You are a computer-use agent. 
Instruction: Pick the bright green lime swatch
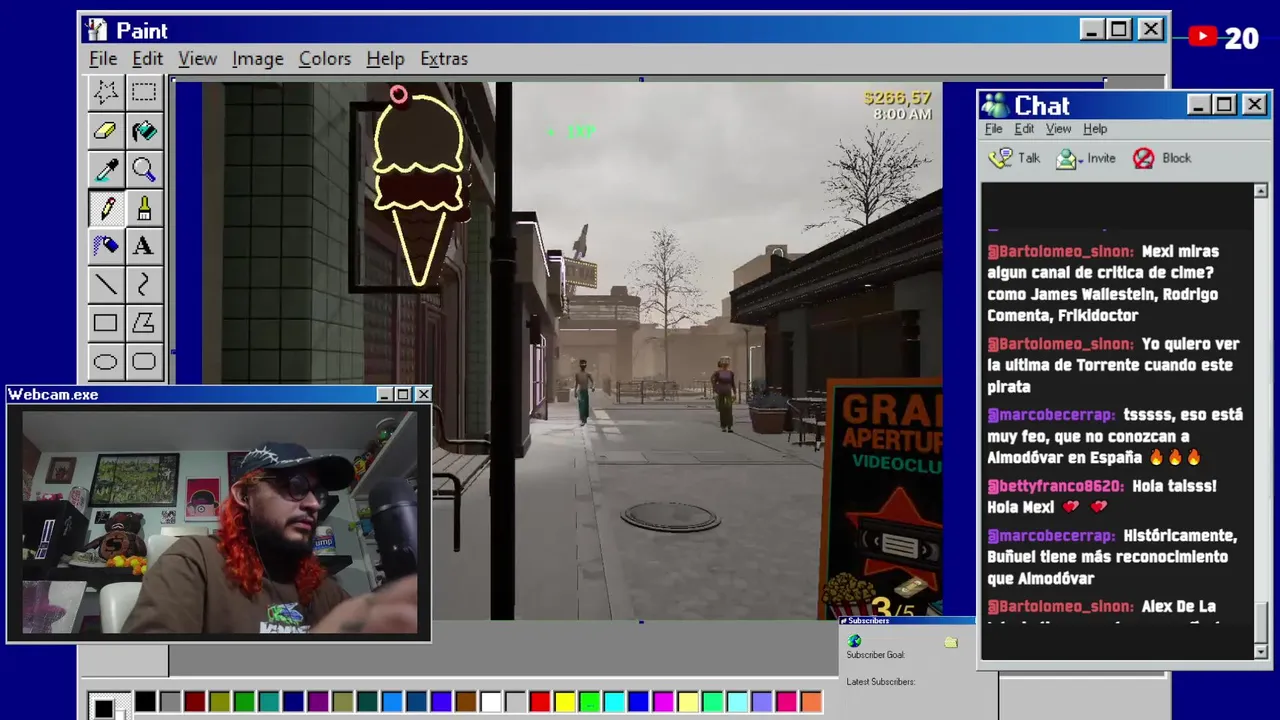(x=589, y=702)
